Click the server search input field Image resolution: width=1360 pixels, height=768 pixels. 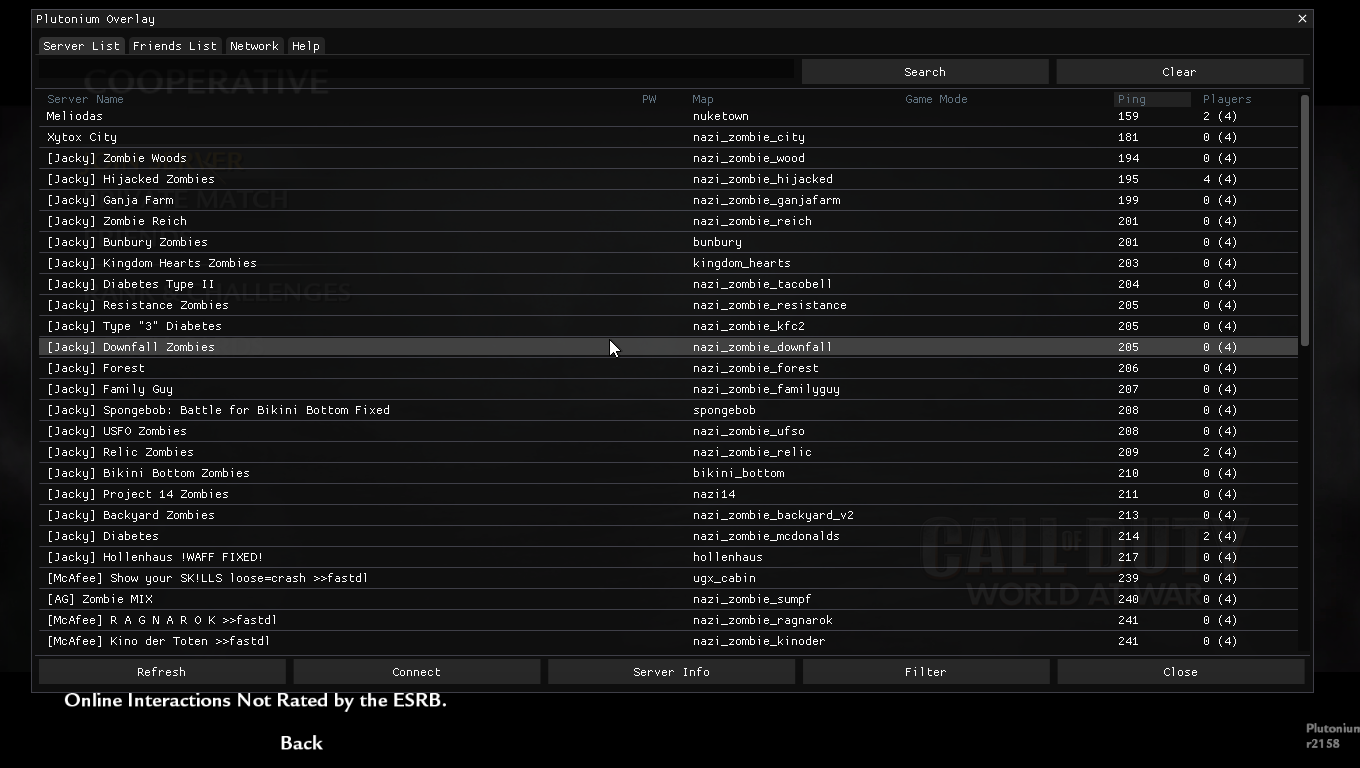click(x=416, y=71)
